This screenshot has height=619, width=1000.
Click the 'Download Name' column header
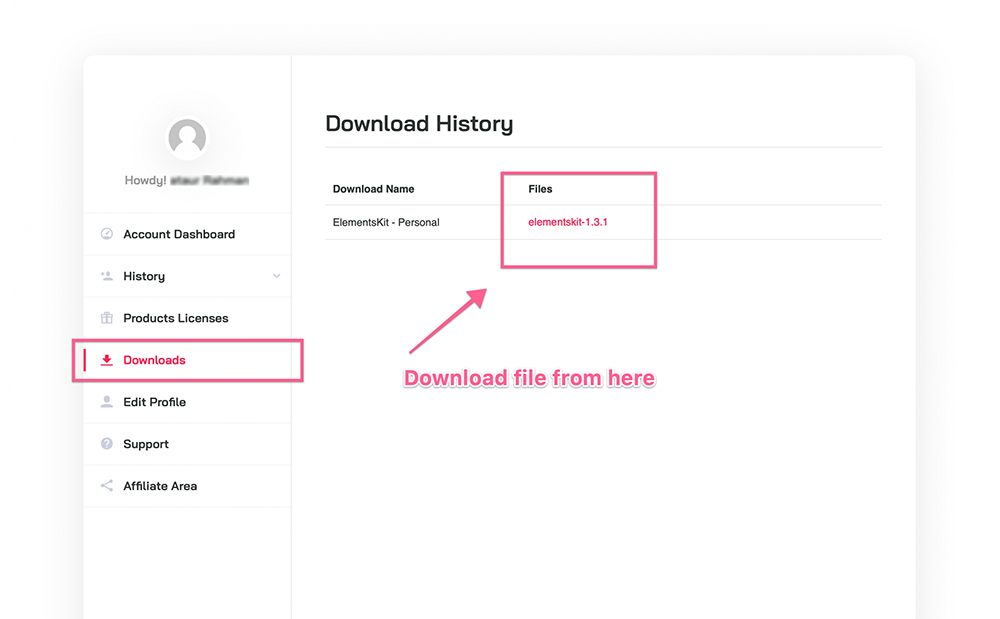click(x=373, y=189)
